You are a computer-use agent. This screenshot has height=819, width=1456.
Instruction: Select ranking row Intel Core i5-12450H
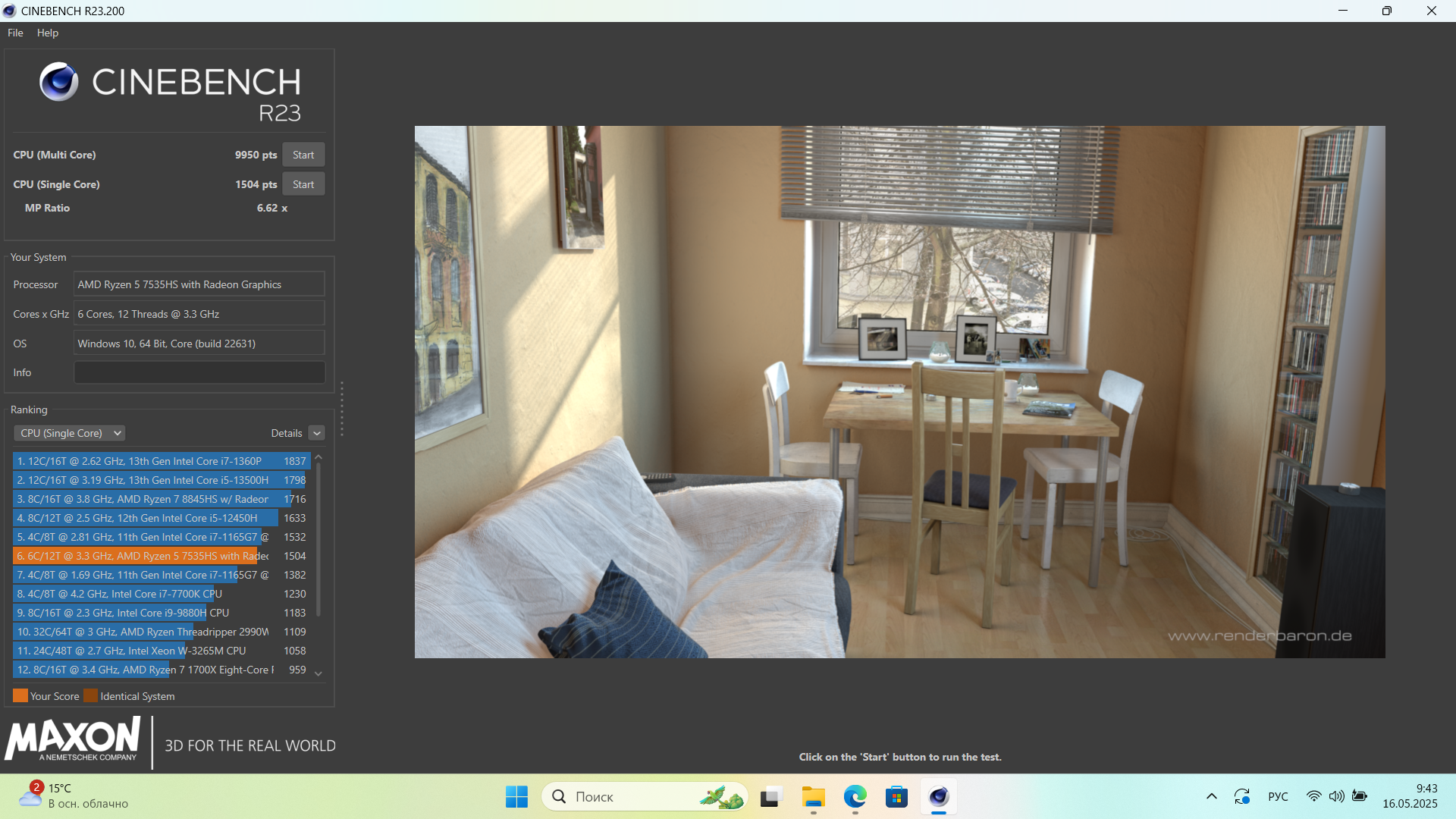(162, 518)
